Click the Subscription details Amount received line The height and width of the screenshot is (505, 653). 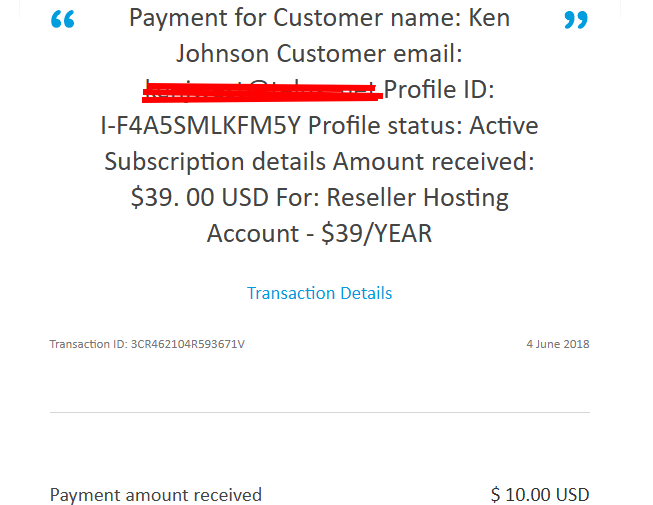[x=319, y=162]
